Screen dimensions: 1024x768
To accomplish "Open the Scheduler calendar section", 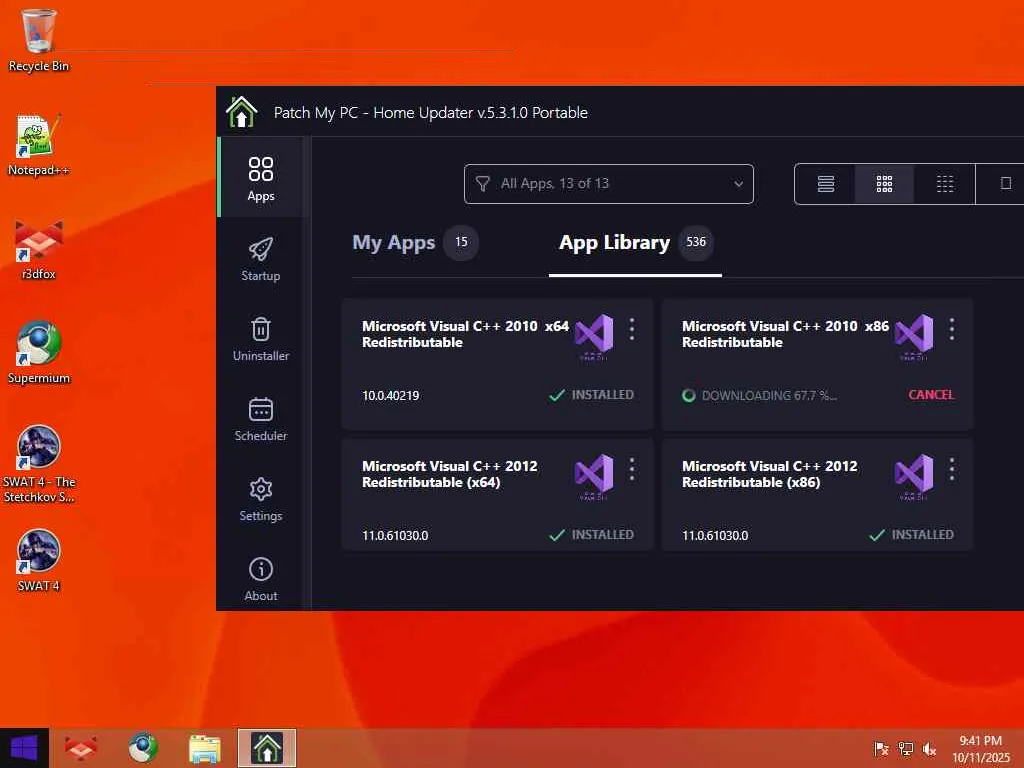I will pyautogui.click(x=261, y=419).
